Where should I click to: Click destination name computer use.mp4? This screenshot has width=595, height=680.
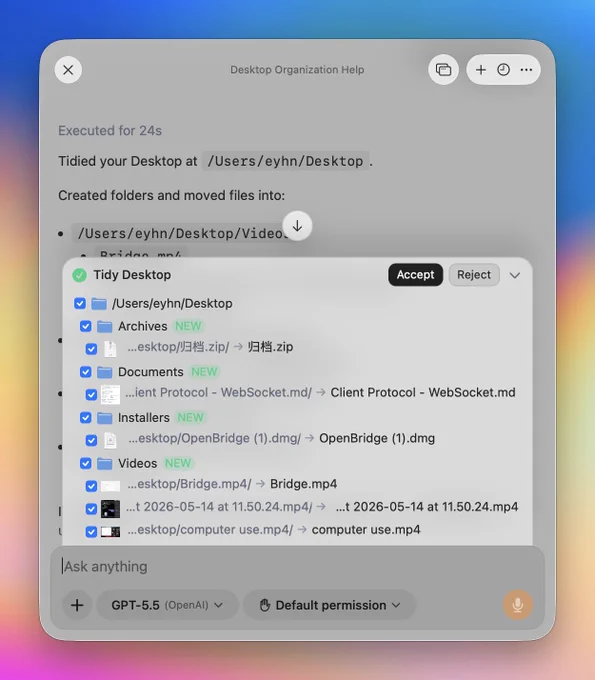coord(366,530)
